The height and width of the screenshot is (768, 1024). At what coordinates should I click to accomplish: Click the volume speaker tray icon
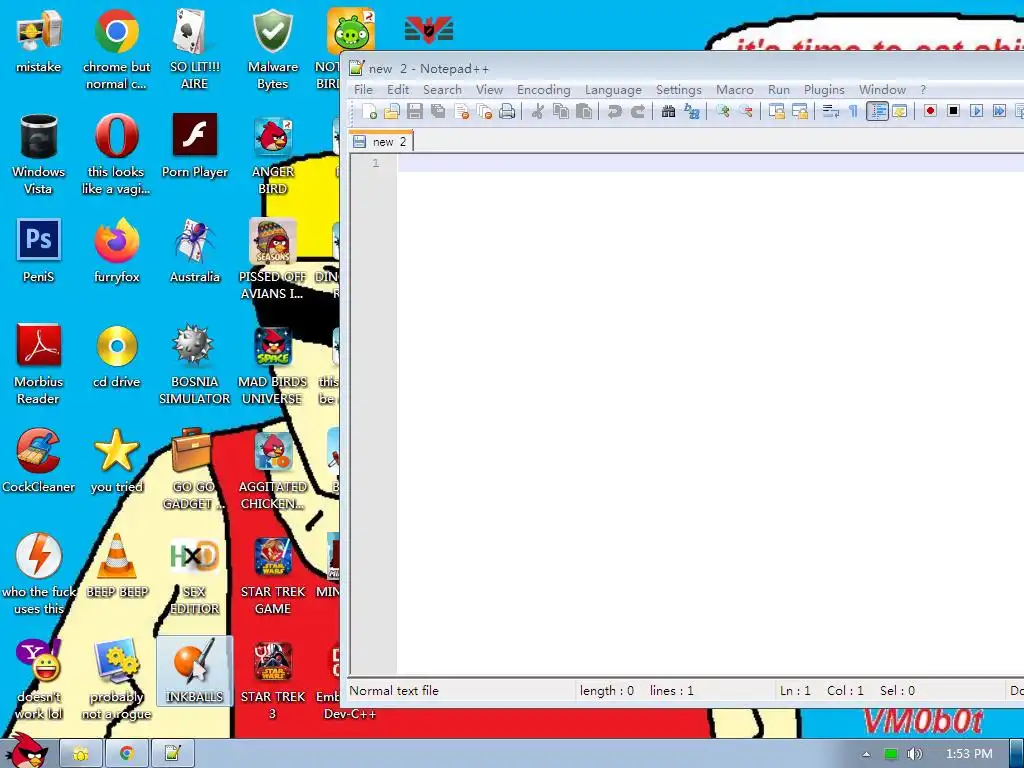coord(914,754)
